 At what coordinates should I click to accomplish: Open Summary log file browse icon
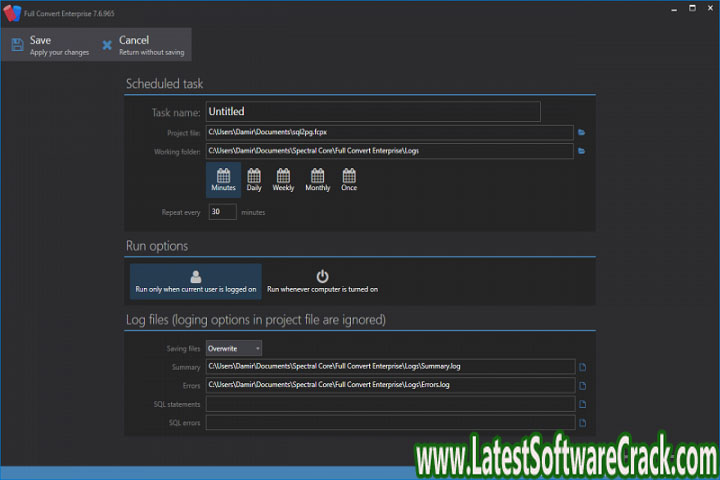coord(582,367)
